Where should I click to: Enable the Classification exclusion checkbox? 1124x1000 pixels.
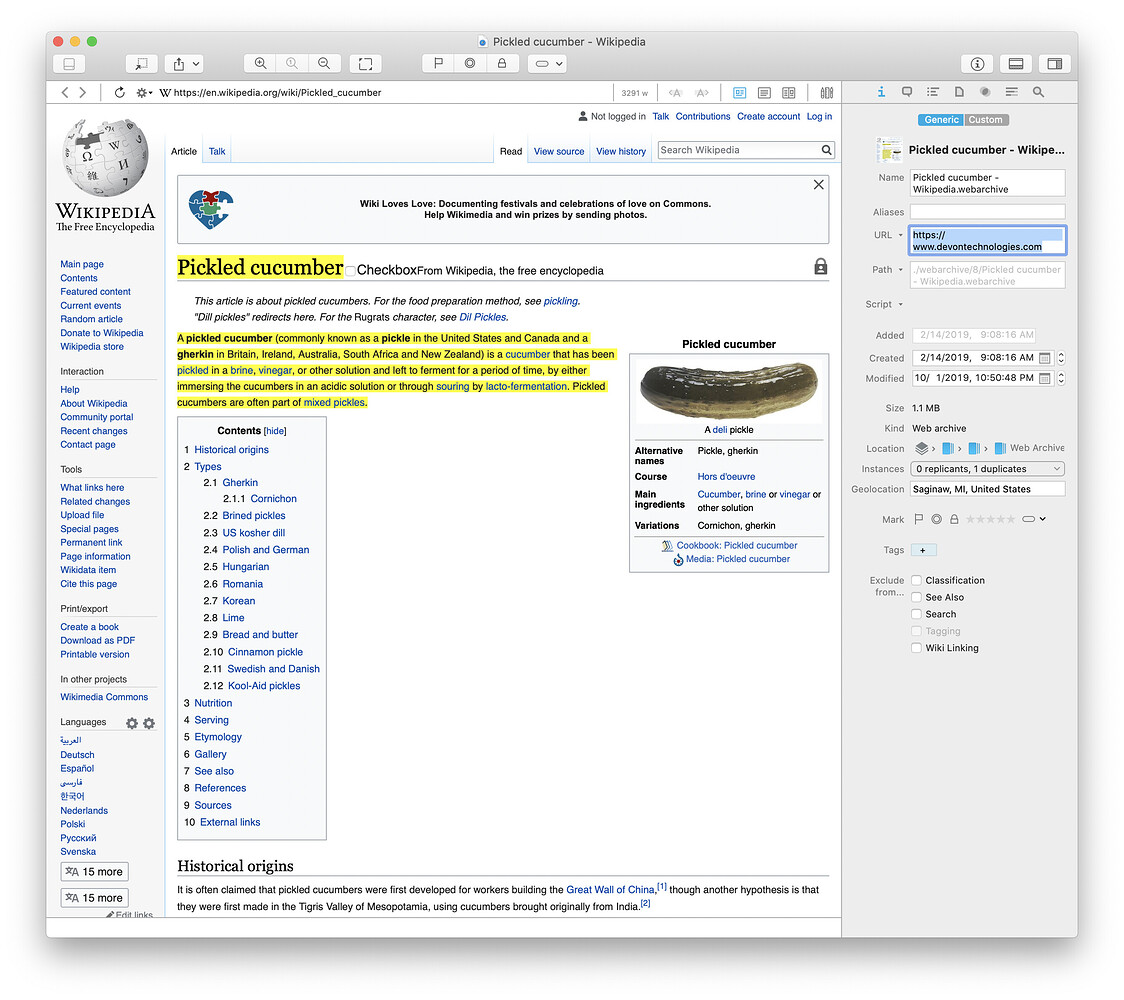916,579
